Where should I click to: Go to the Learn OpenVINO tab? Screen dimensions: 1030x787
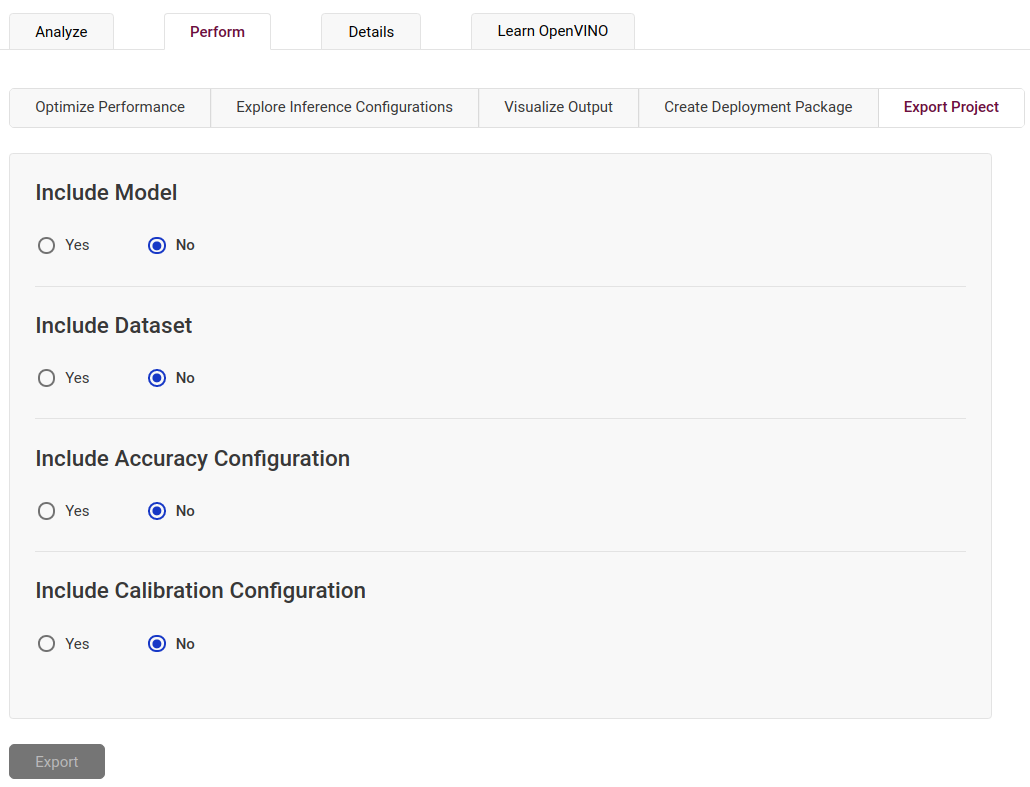pyautogui.click(x=552, y=31)
